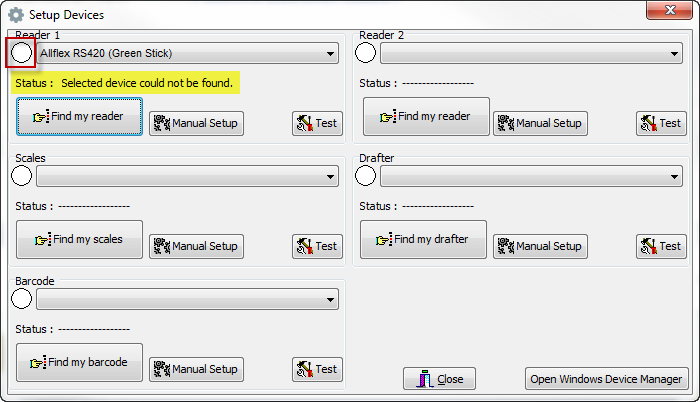Open Manual Setup for Reader 2

coord(540,123)
